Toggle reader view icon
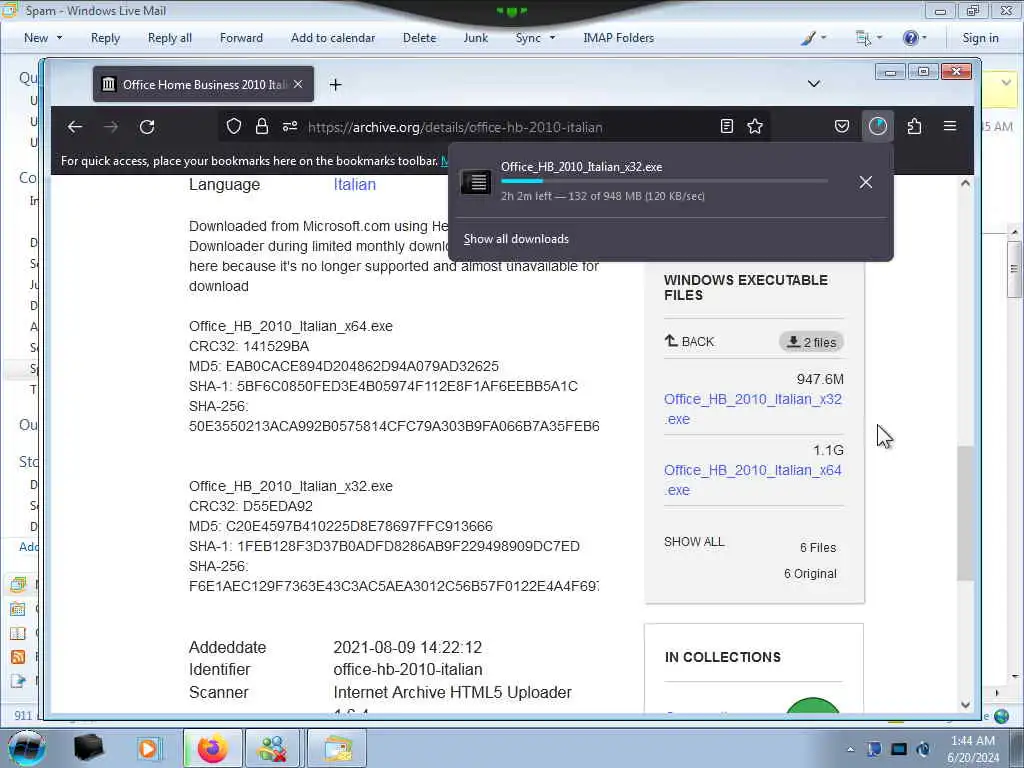1024x768 pixels. (727, 127)
